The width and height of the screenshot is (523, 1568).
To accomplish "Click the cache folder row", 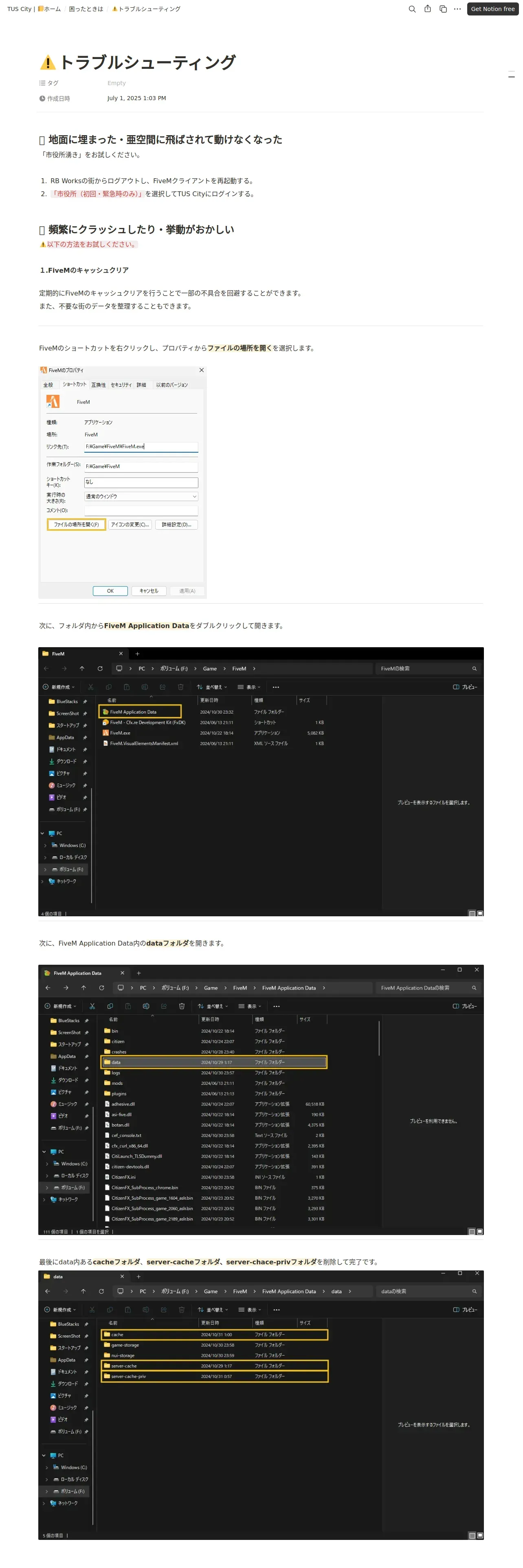I will coord(214,1334).
